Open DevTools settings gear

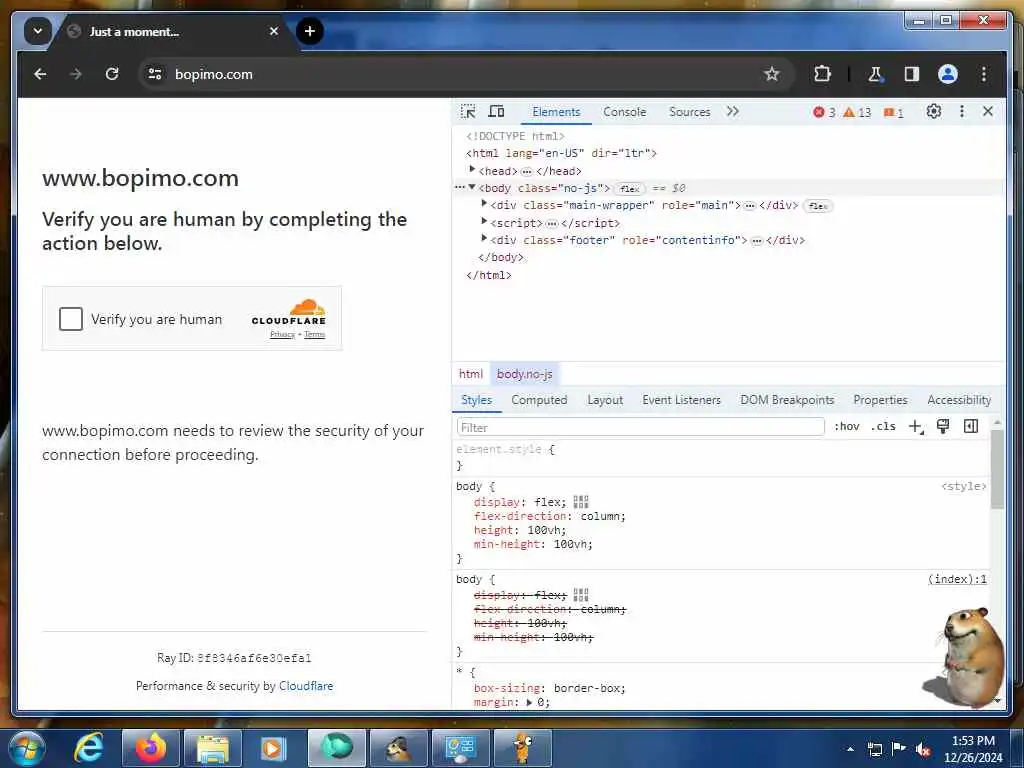tap(934, 112)
